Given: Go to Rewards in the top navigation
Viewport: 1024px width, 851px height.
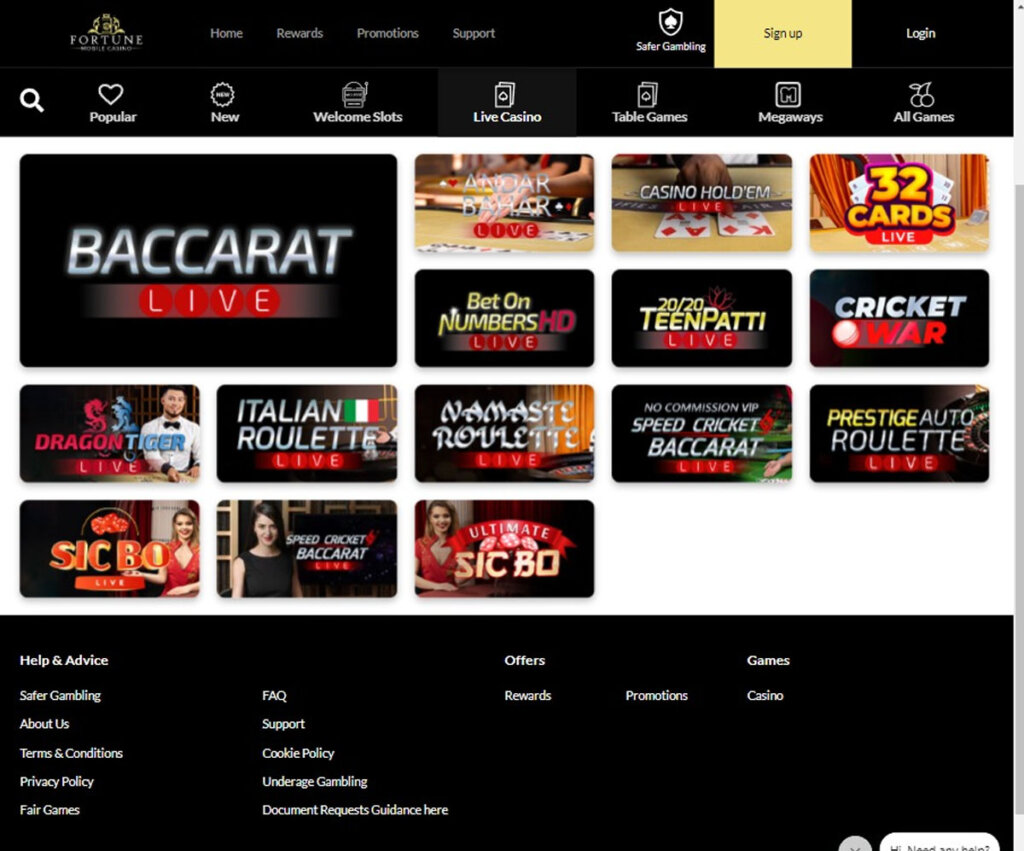Looking at the screenshot, I should click(299, 33).
